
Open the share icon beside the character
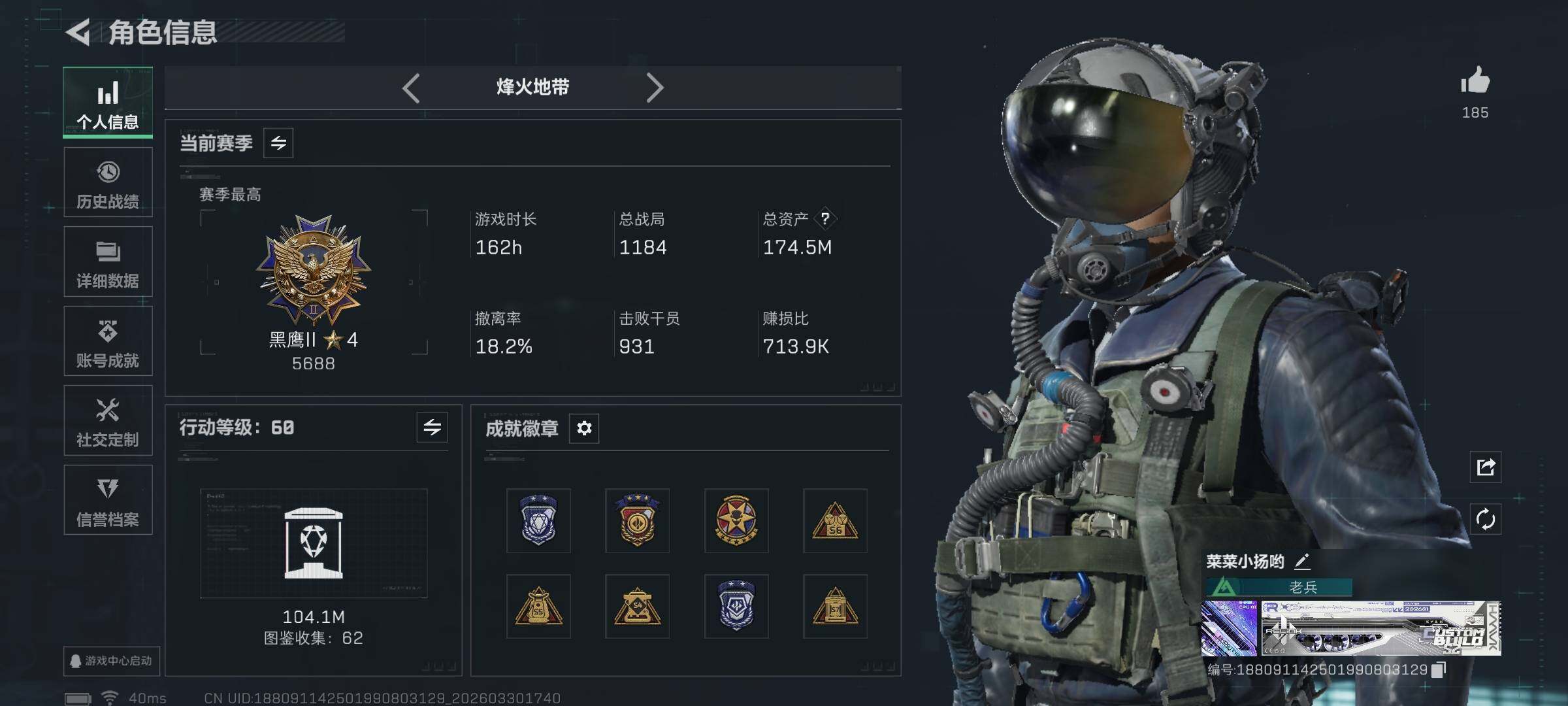1486,467
